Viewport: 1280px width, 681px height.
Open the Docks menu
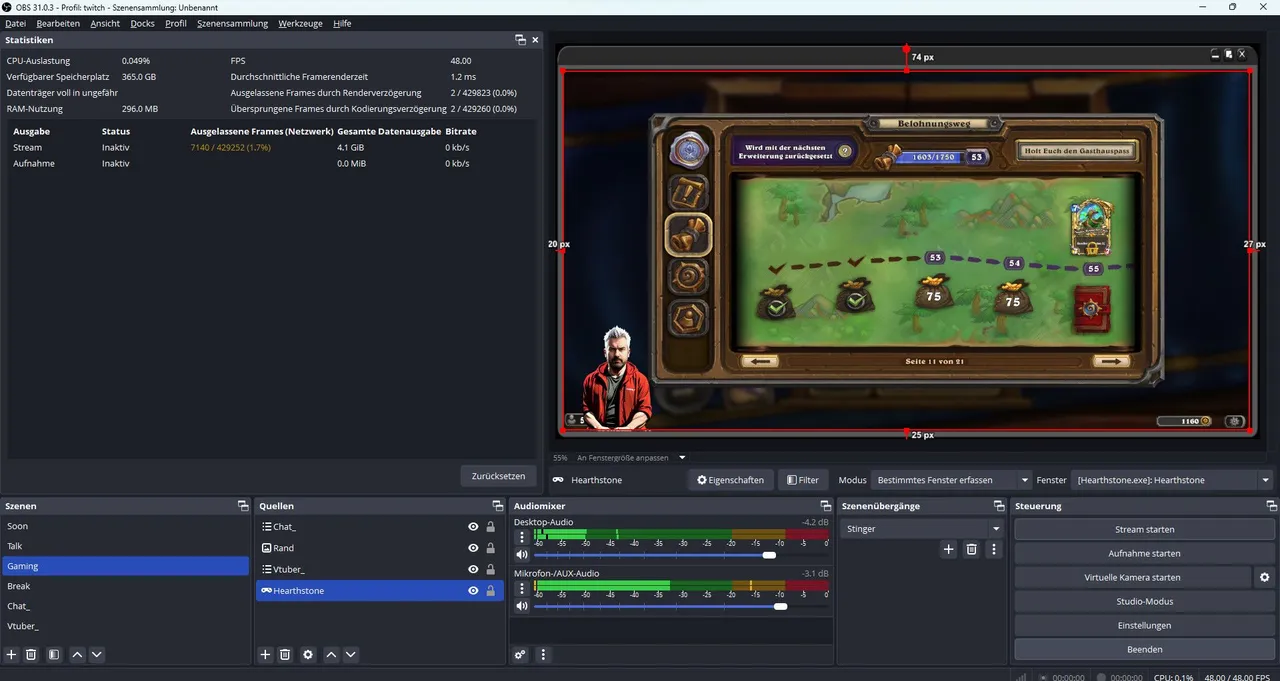pos(142,23)
